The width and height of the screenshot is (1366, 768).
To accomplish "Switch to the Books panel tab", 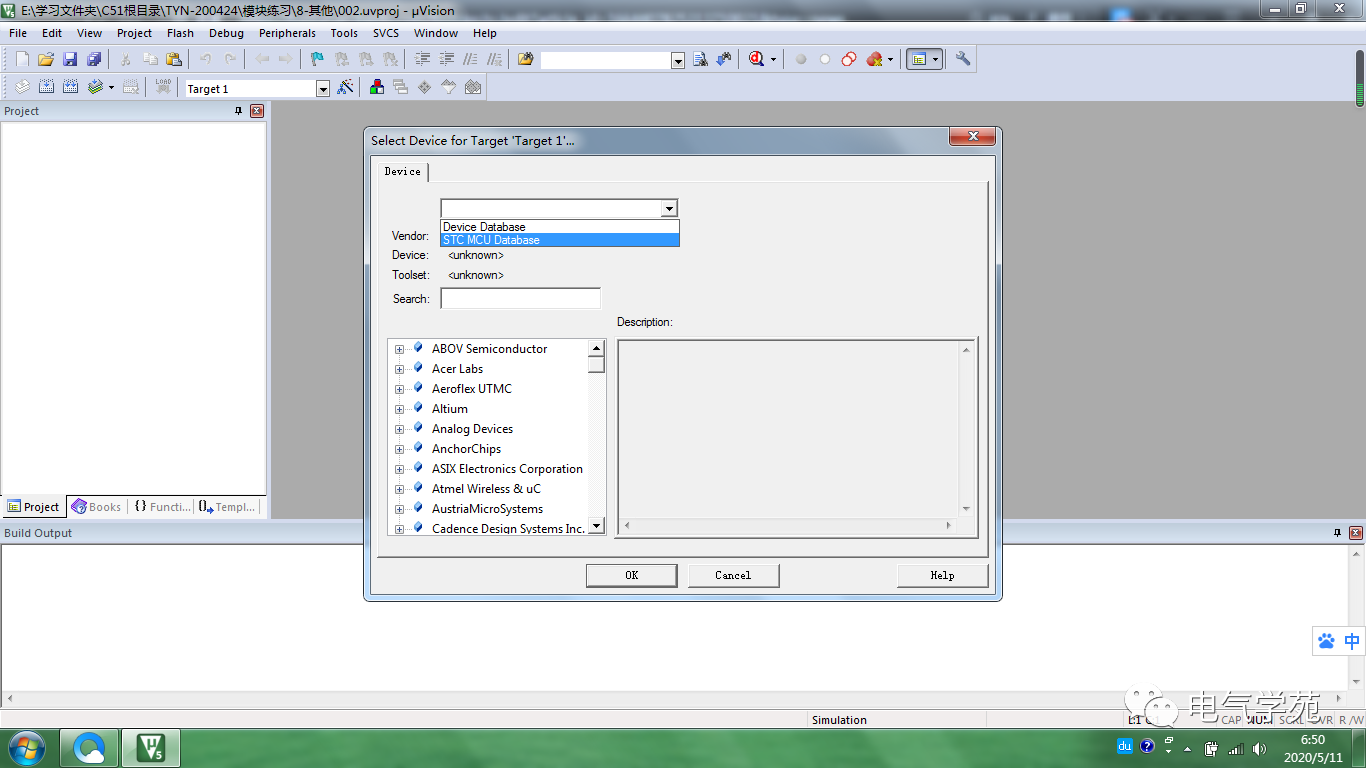I will tap(97, 507).
